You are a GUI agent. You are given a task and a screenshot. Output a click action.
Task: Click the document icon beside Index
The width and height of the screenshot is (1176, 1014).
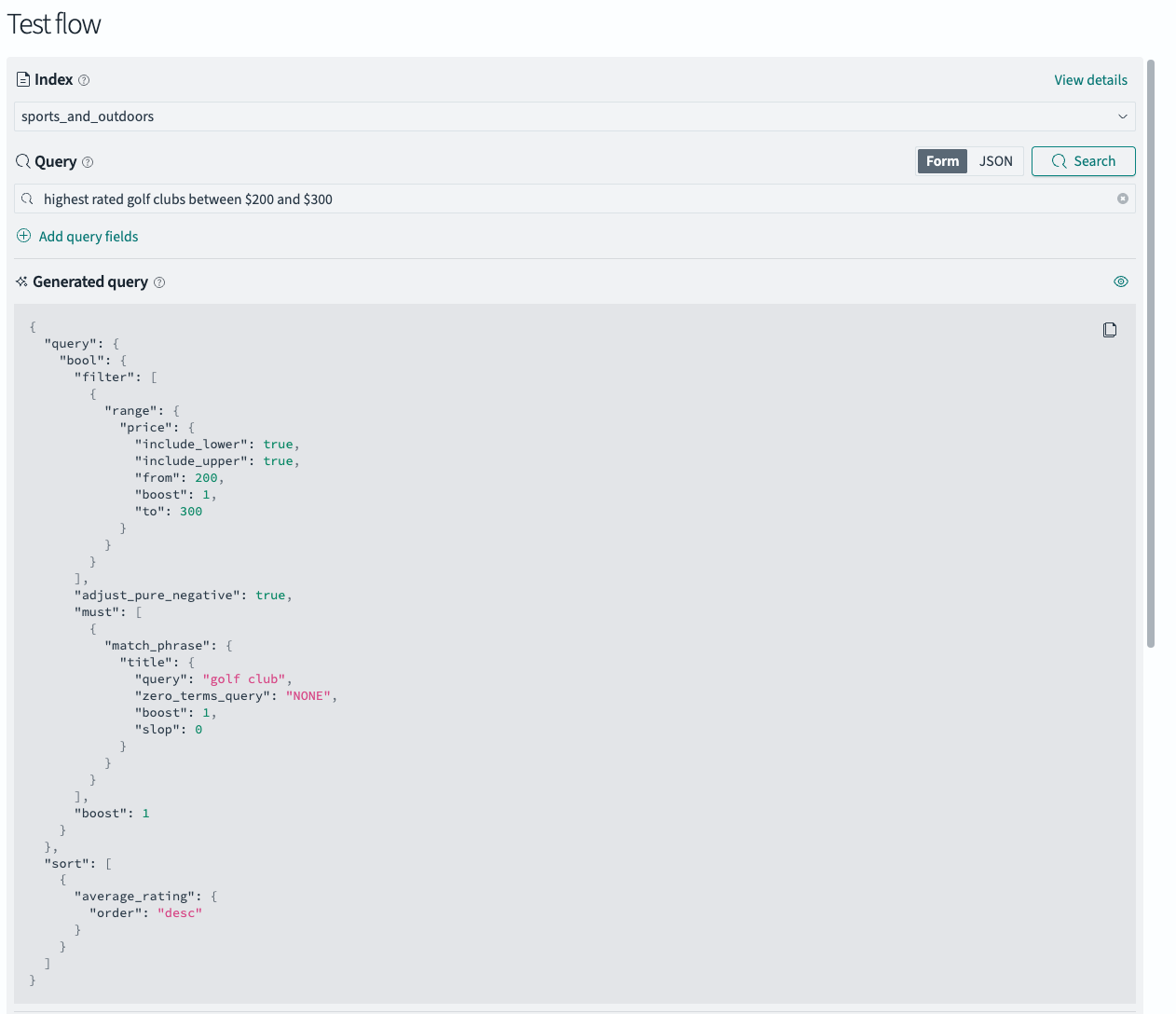point(21,79)
